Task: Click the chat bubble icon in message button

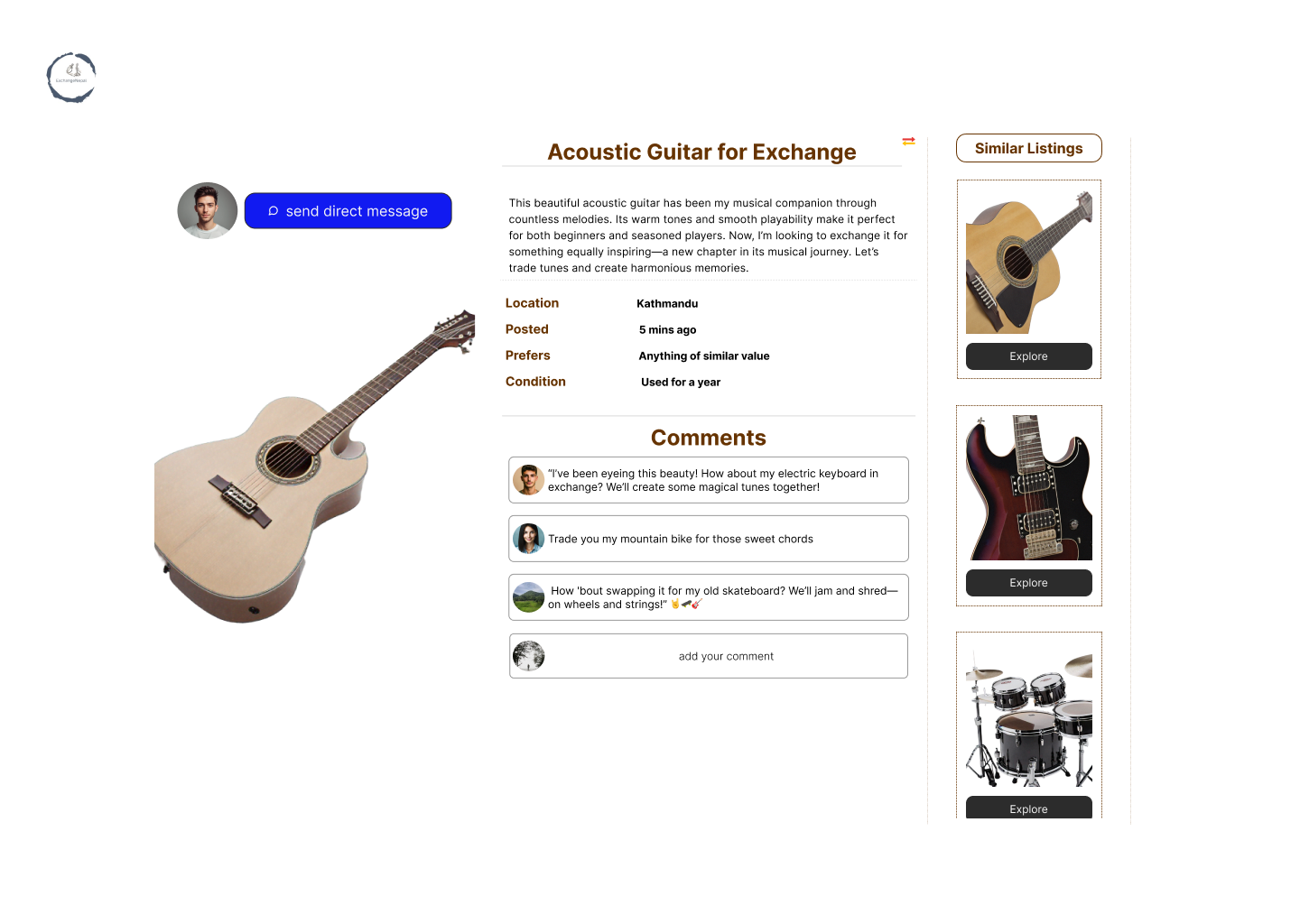Action: pyautogui.click(x=274, y=211)
